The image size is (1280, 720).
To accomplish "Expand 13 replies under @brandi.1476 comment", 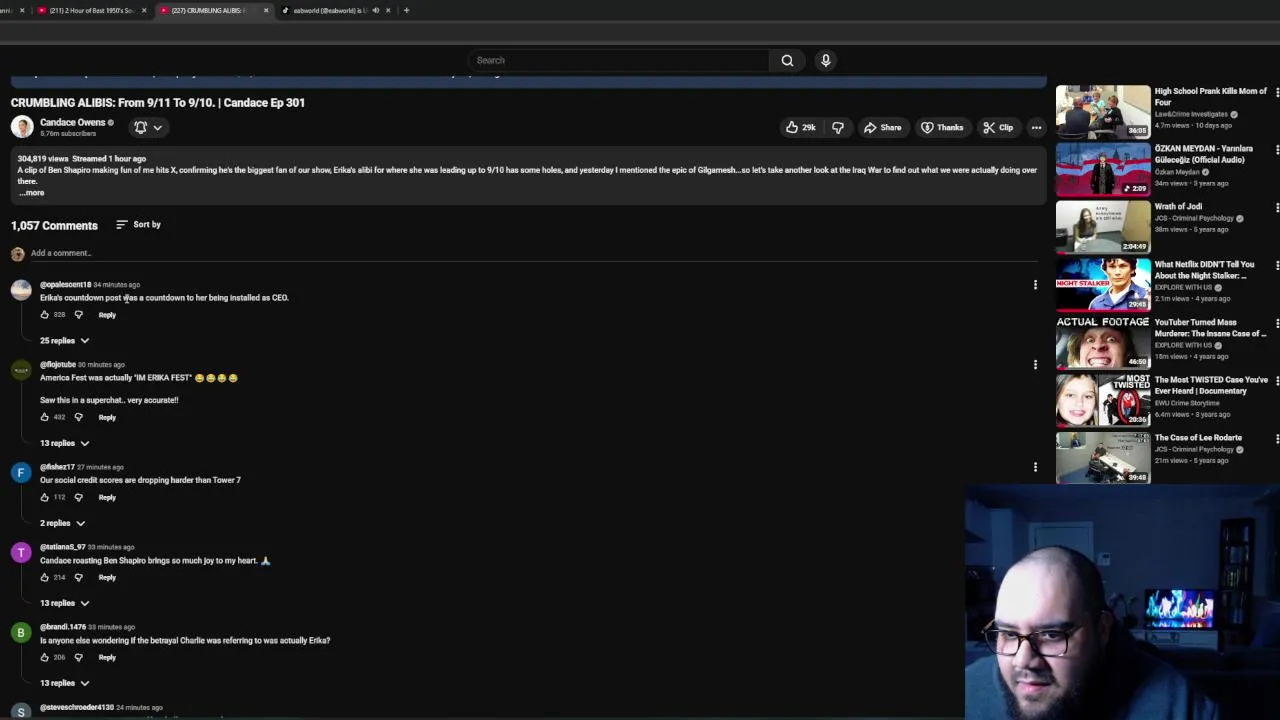I will click(x=64, y=683).
